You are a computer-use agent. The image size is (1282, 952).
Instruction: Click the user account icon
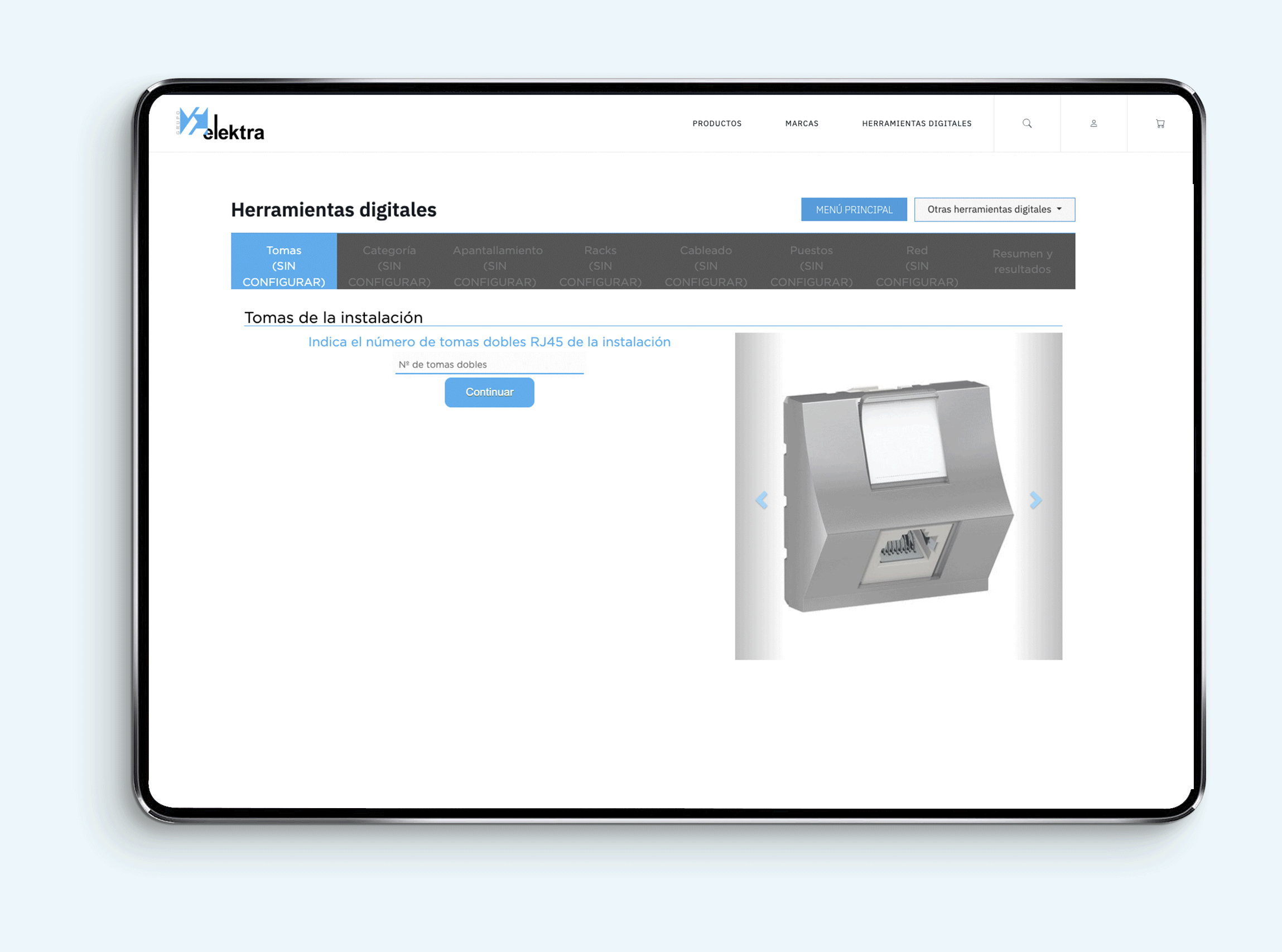coord(1093,124)
